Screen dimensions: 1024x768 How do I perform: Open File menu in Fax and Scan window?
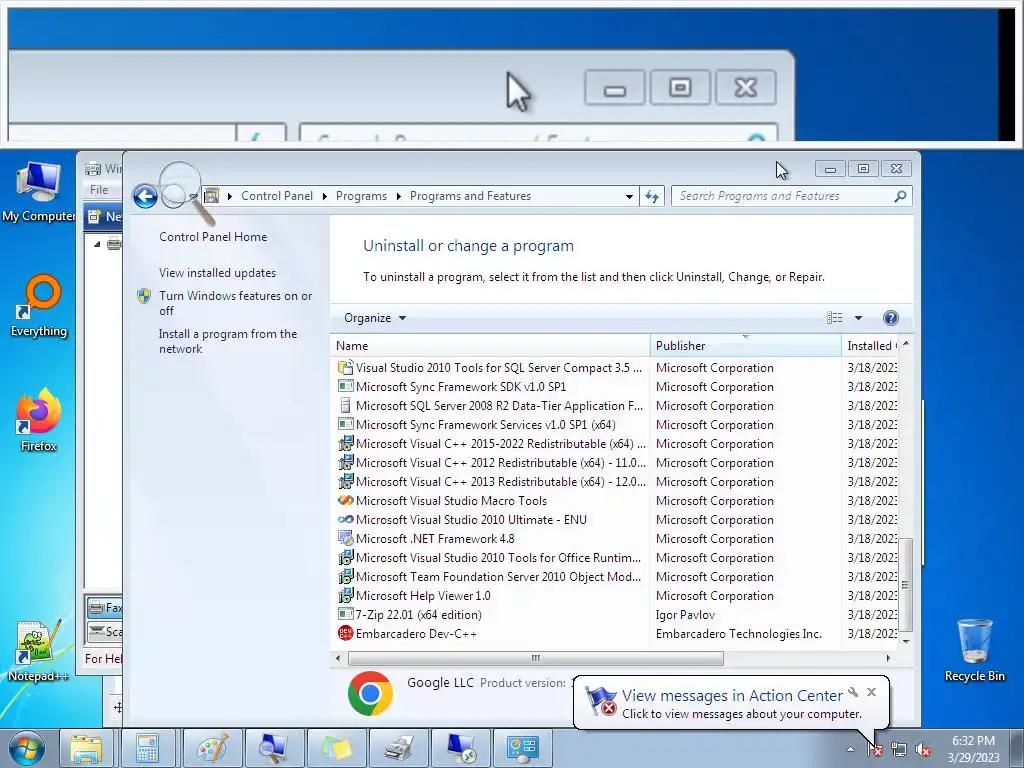point(99,190)
